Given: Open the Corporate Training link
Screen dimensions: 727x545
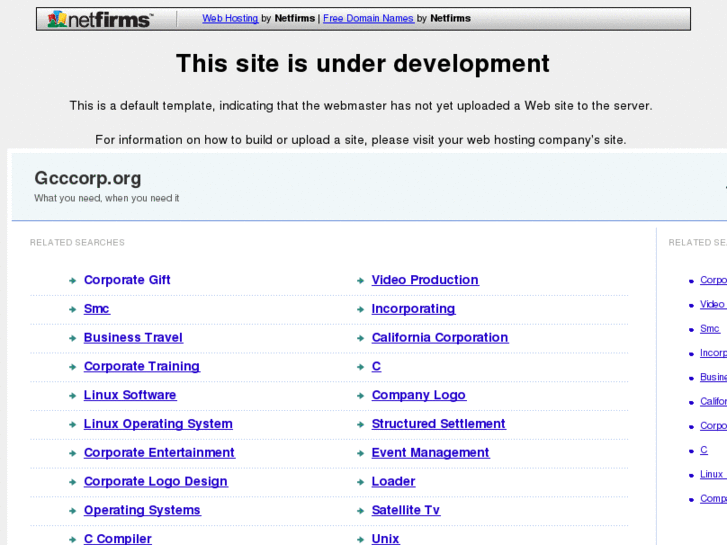Looking at the screenshot, I should click(142, 366).
